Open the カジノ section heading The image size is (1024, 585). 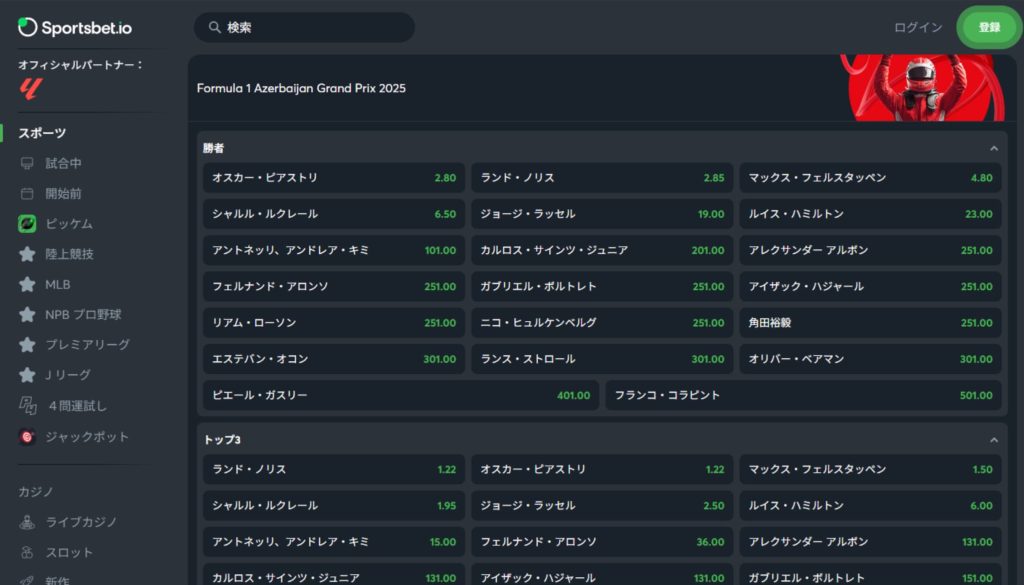pyautogui.click(x=36, y=492)
